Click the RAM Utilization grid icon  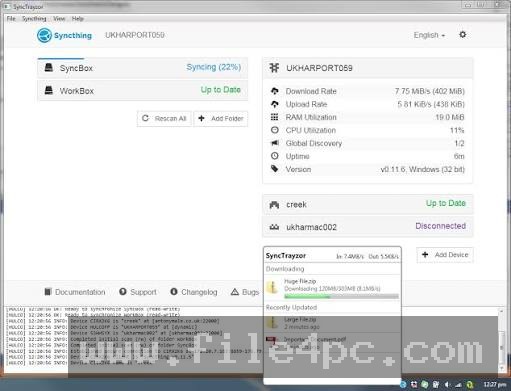pyautogui.click(x=274, y=117)
